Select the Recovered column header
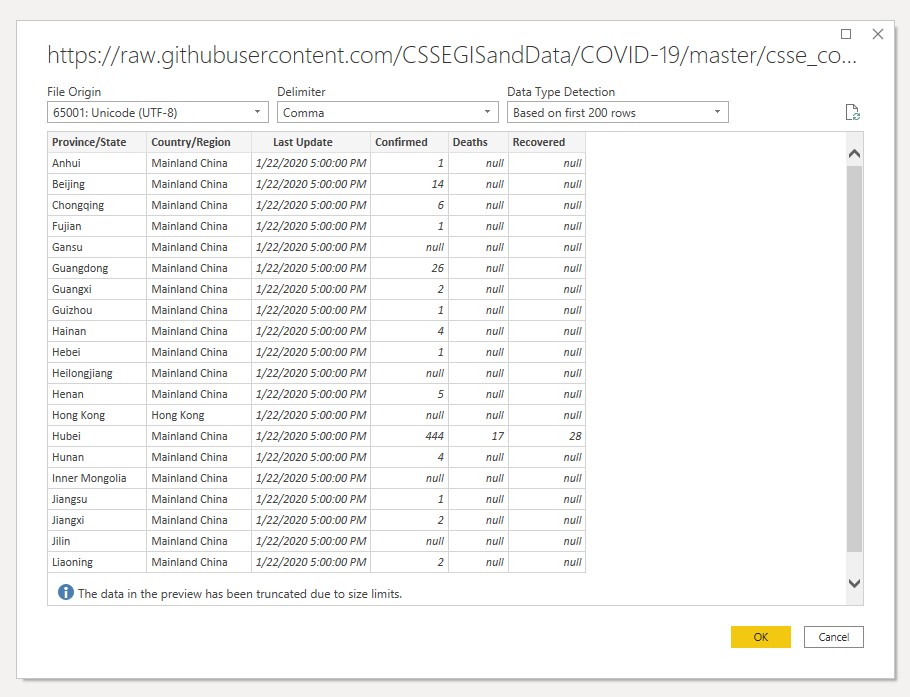The height and width of the screenshot is (697, 910). [547, 142]
